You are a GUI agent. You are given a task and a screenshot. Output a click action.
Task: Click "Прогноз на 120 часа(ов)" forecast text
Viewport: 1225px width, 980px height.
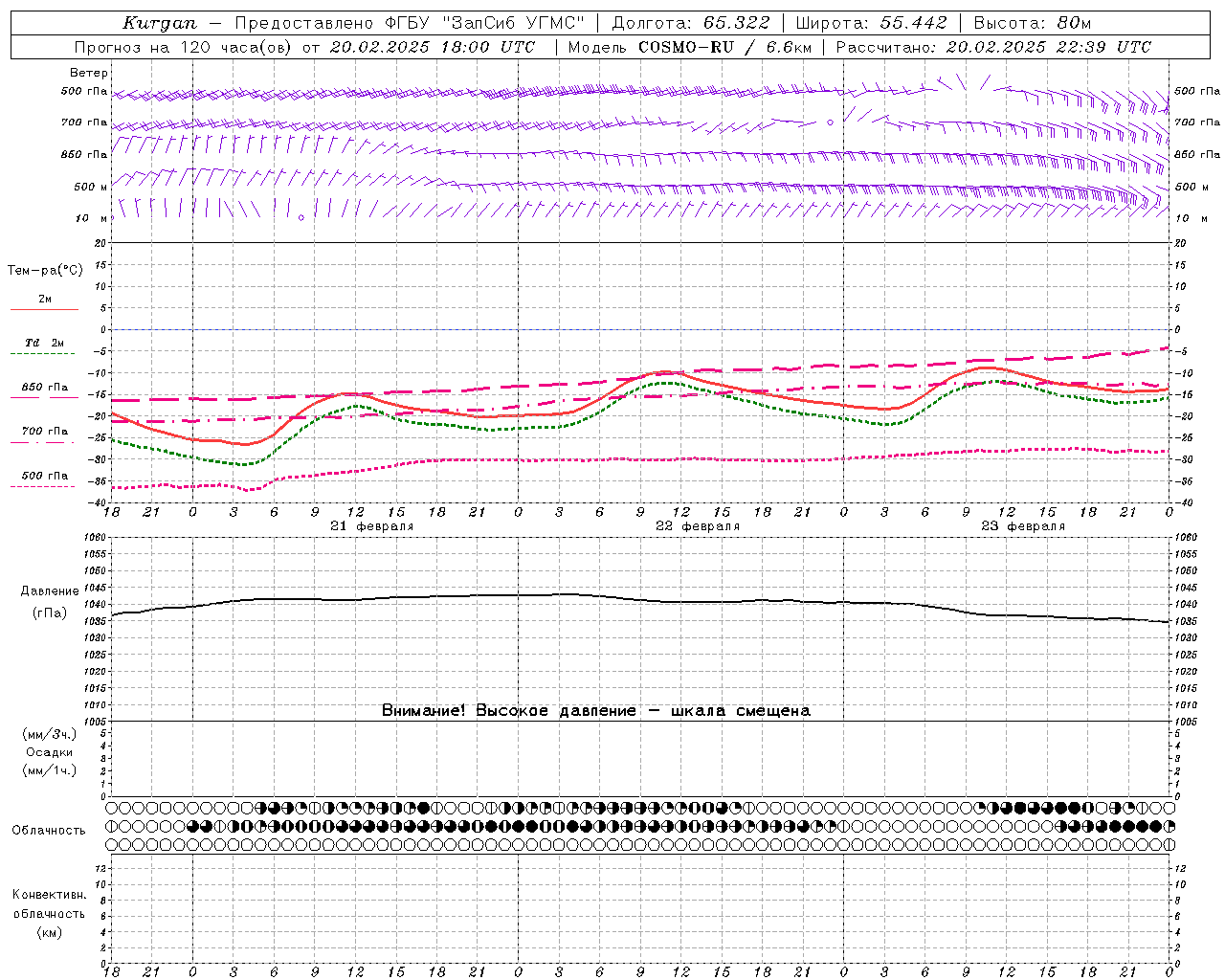(184, 47)
